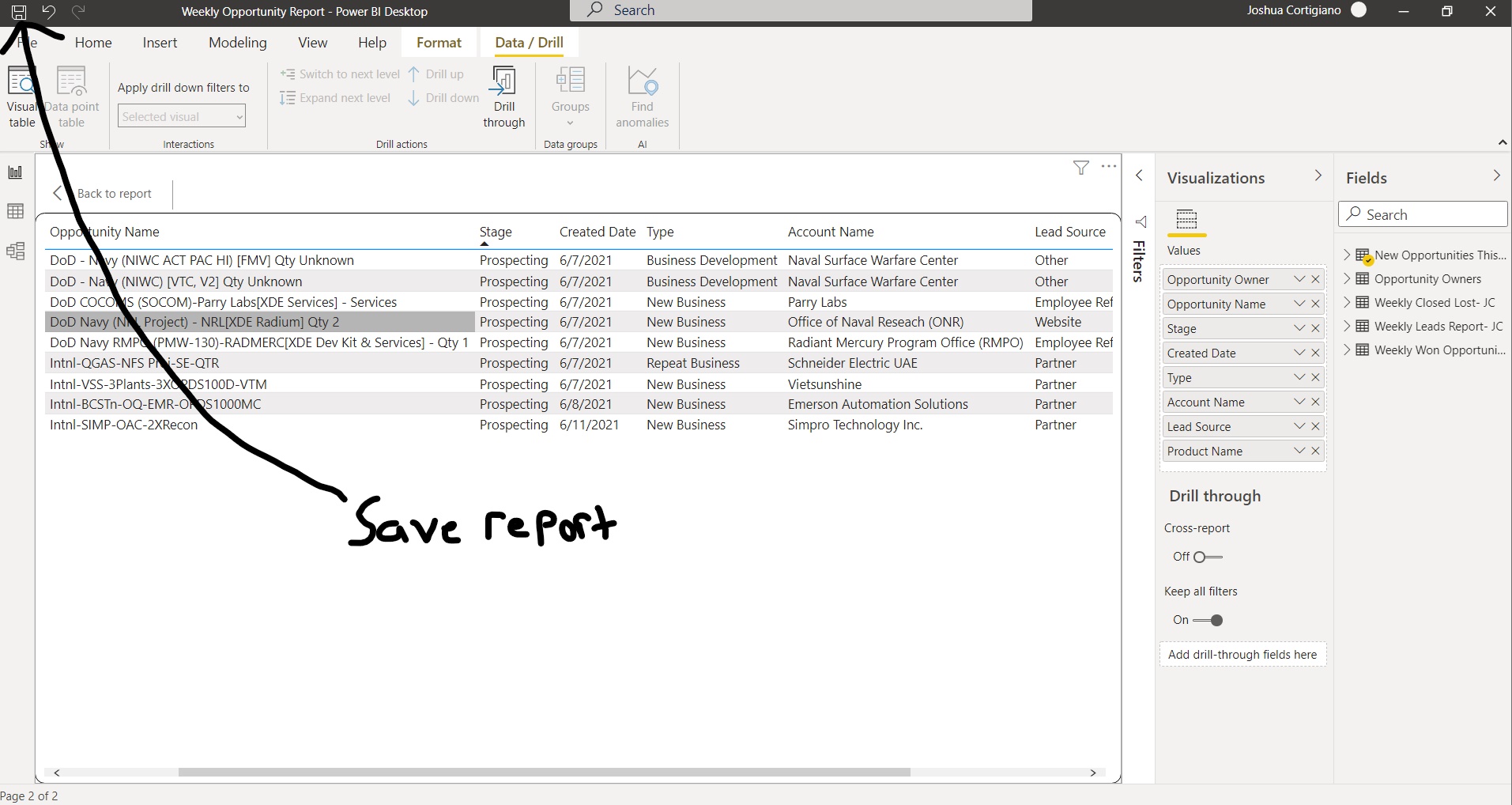Switch to Model view in left sidebar
Image resolution: width=1512 pixels, height=805 pixels.
click(15, 251)
